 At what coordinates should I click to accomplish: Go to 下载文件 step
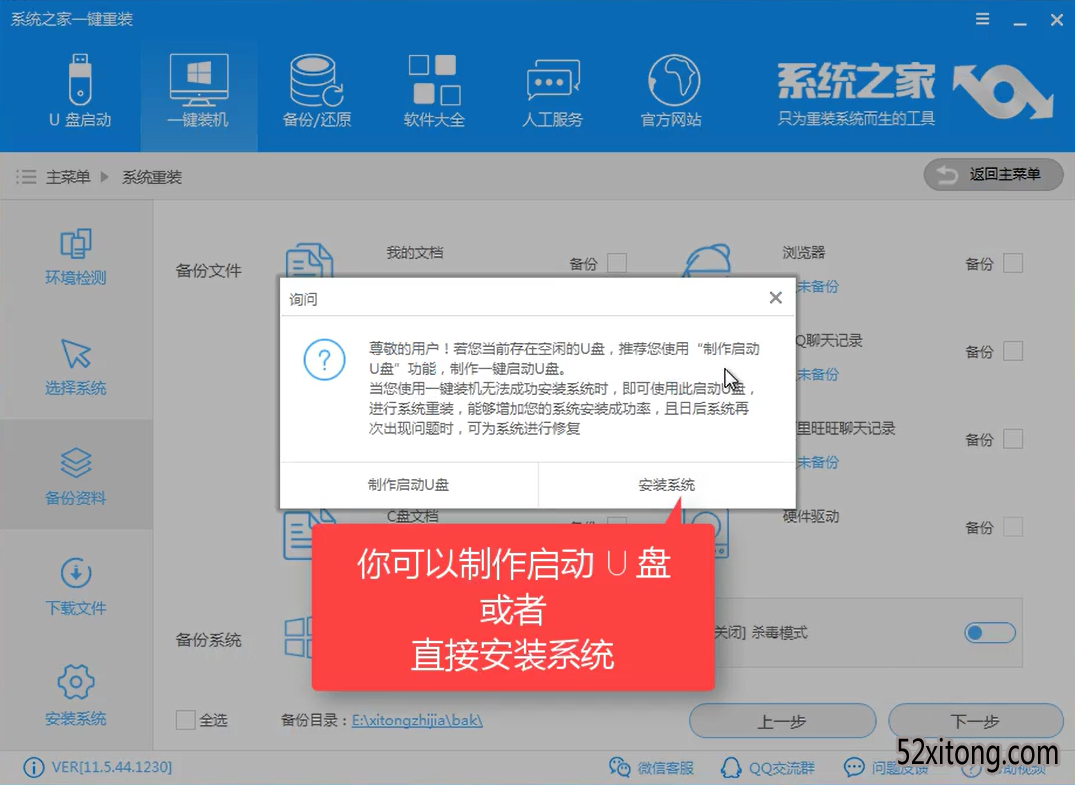pyautogui.click(x=75, y=587)
